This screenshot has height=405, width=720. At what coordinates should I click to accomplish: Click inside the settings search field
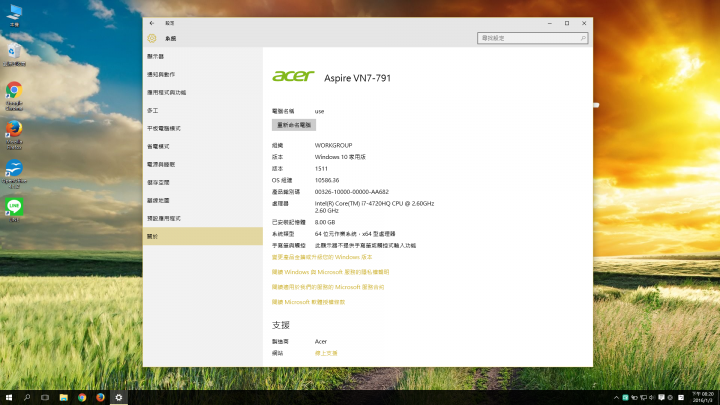533,38
